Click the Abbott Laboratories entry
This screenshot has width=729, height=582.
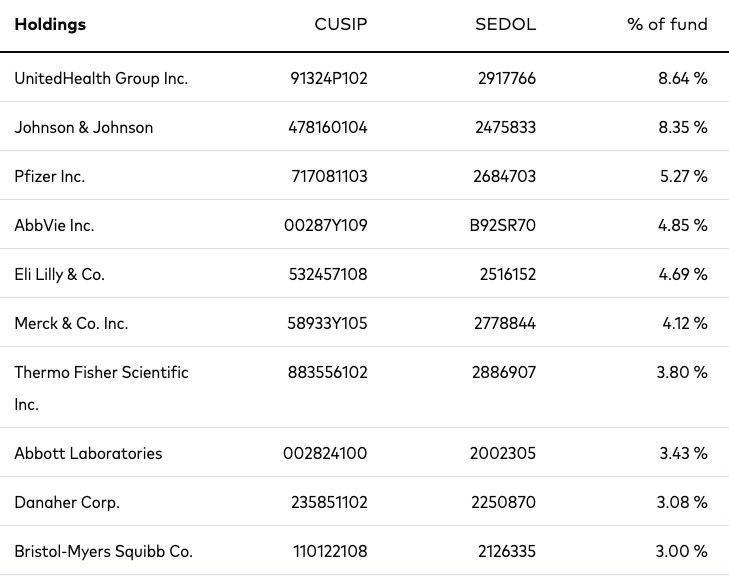[88, 453]
